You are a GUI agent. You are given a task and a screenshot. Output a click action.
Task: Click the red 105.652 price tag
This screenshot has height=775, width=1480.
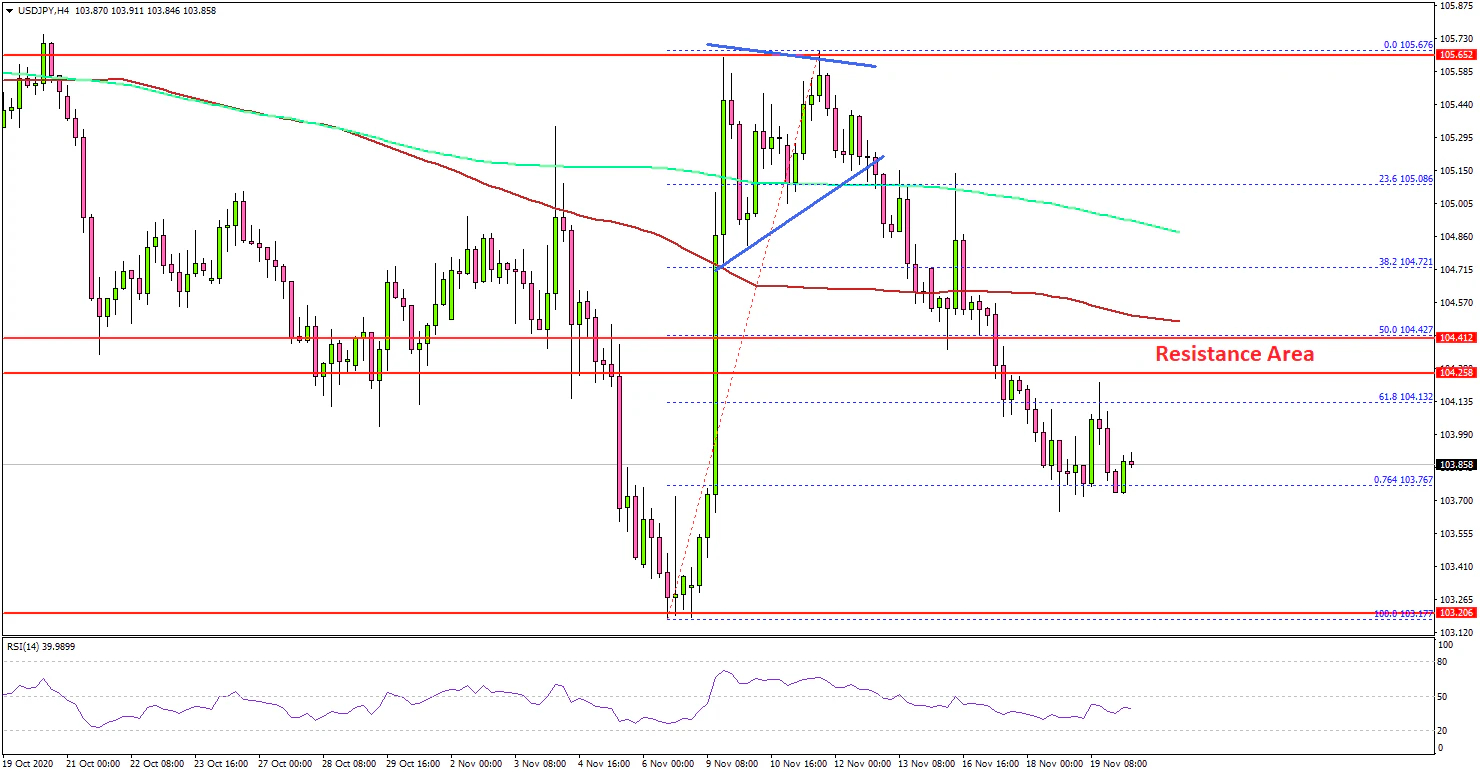(1452, 56)
